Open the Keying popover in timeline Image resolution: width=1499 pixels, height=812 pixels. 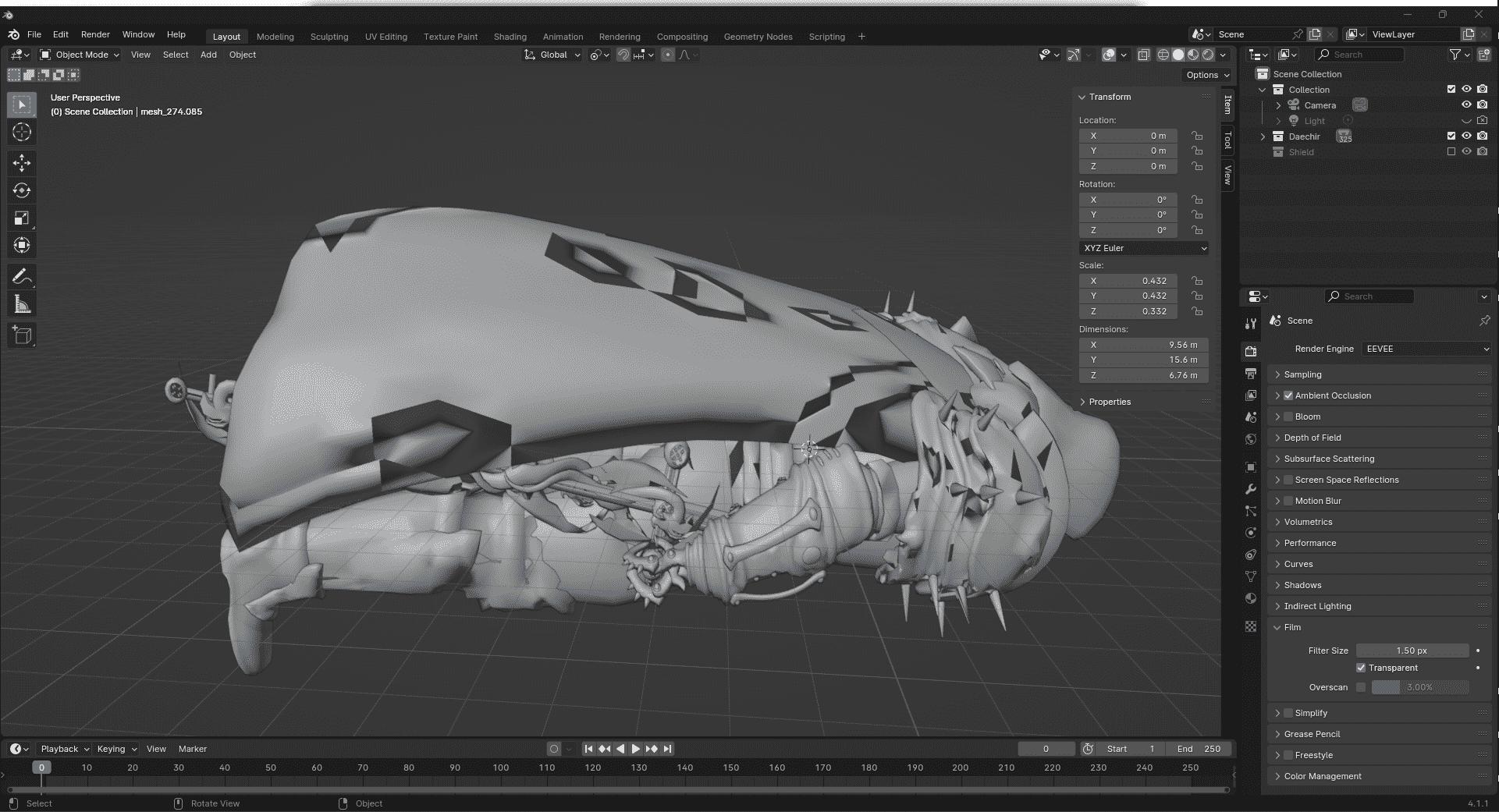pos(115,749)
